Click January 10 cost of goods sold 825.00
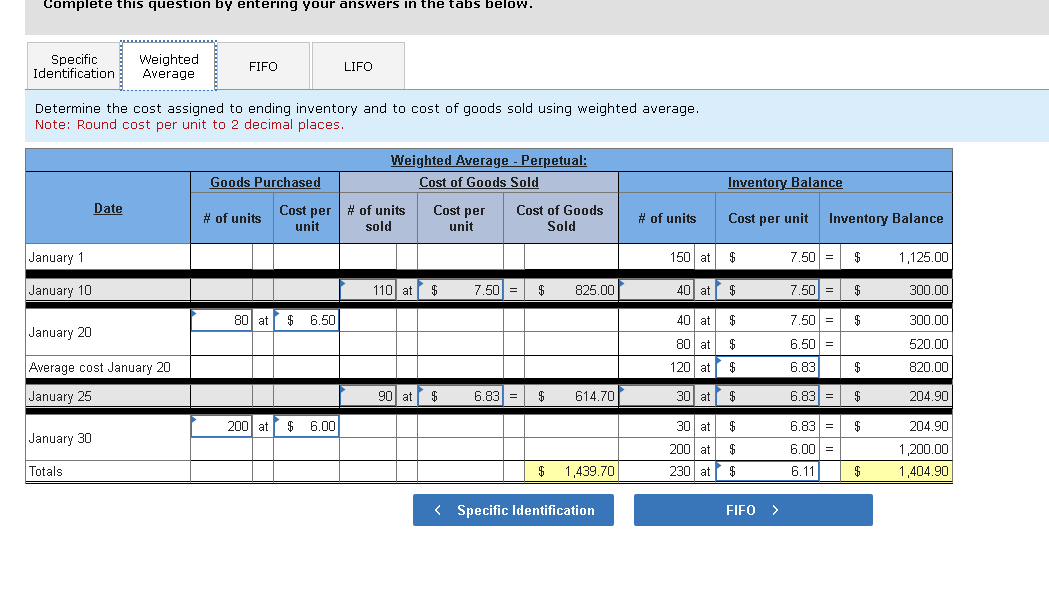Screen dimensions: 1049x589 point(571,290)
